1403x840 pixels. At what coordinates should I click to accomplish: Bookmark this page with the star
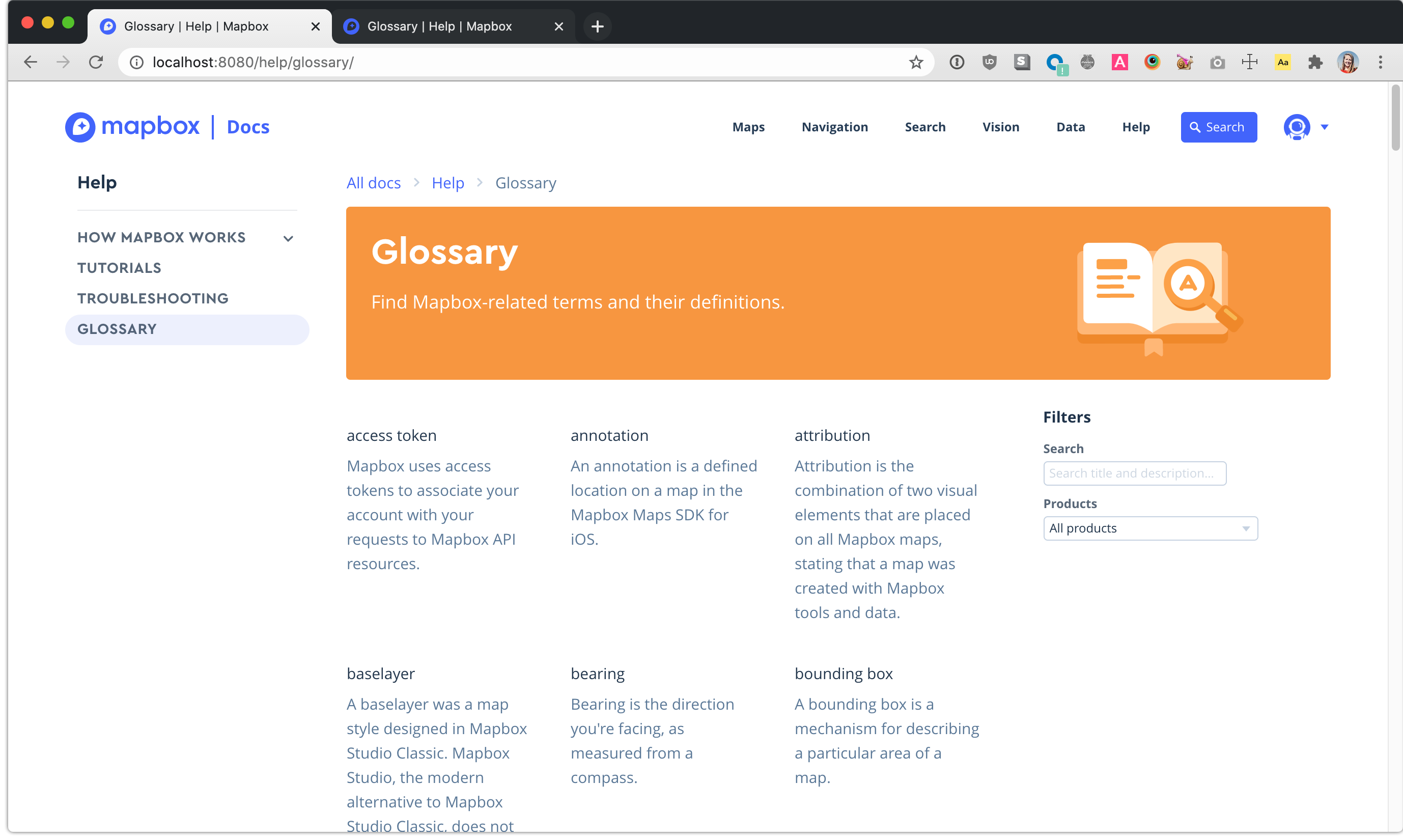click(x=915, y=62)
